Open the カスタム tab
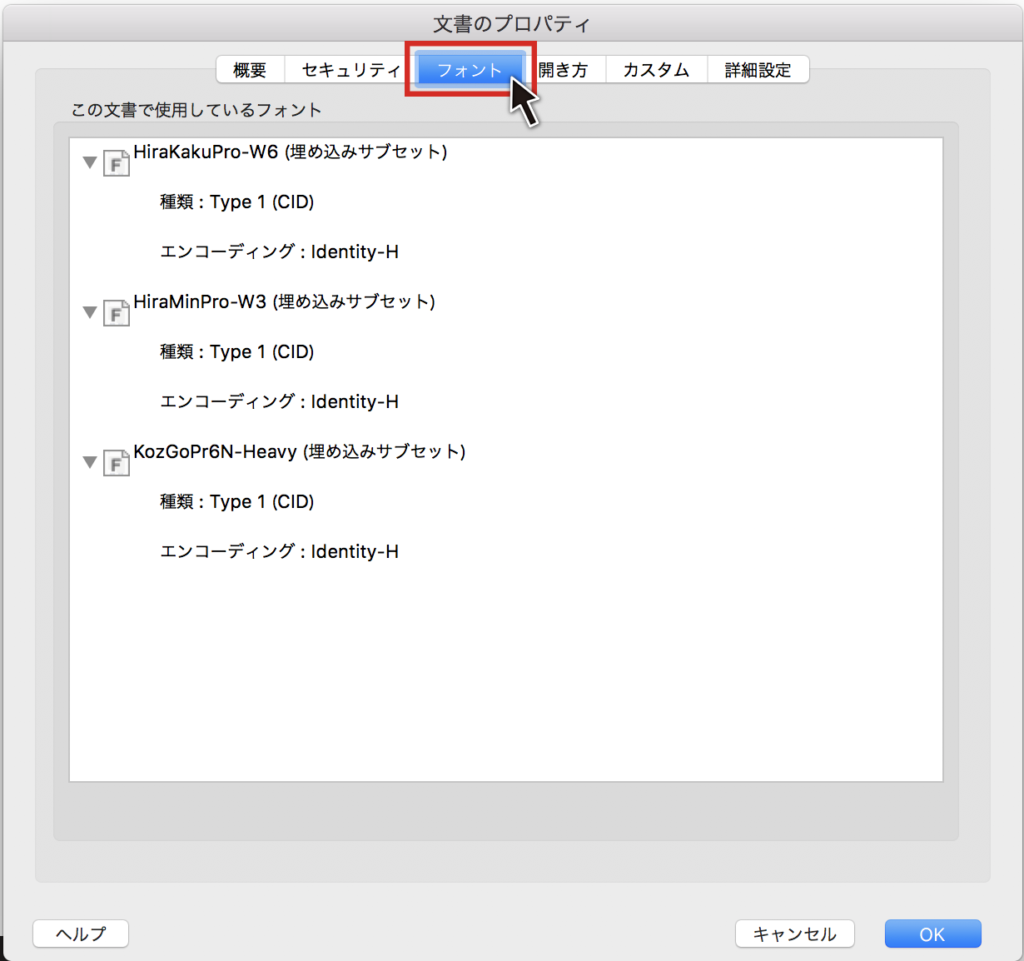1024x961 pixels. 656,70
